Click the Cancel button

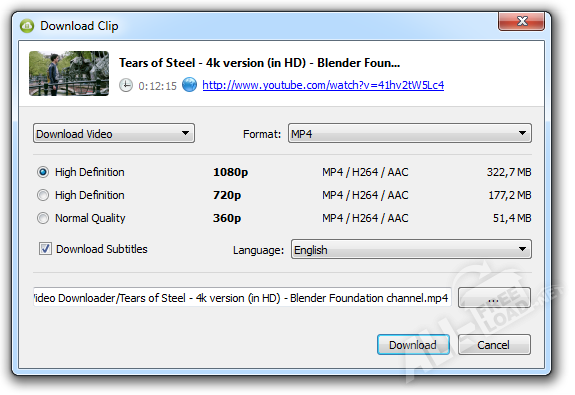(x=494, y=344)
